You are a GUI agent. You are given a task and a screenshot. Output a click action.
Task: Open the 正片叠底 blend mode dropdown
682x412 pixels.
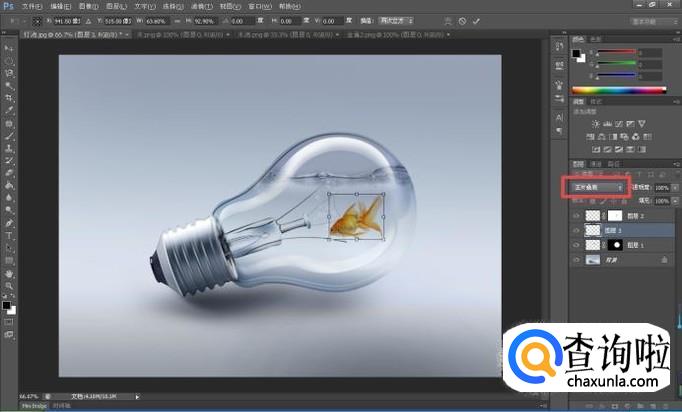click(597, 186)
